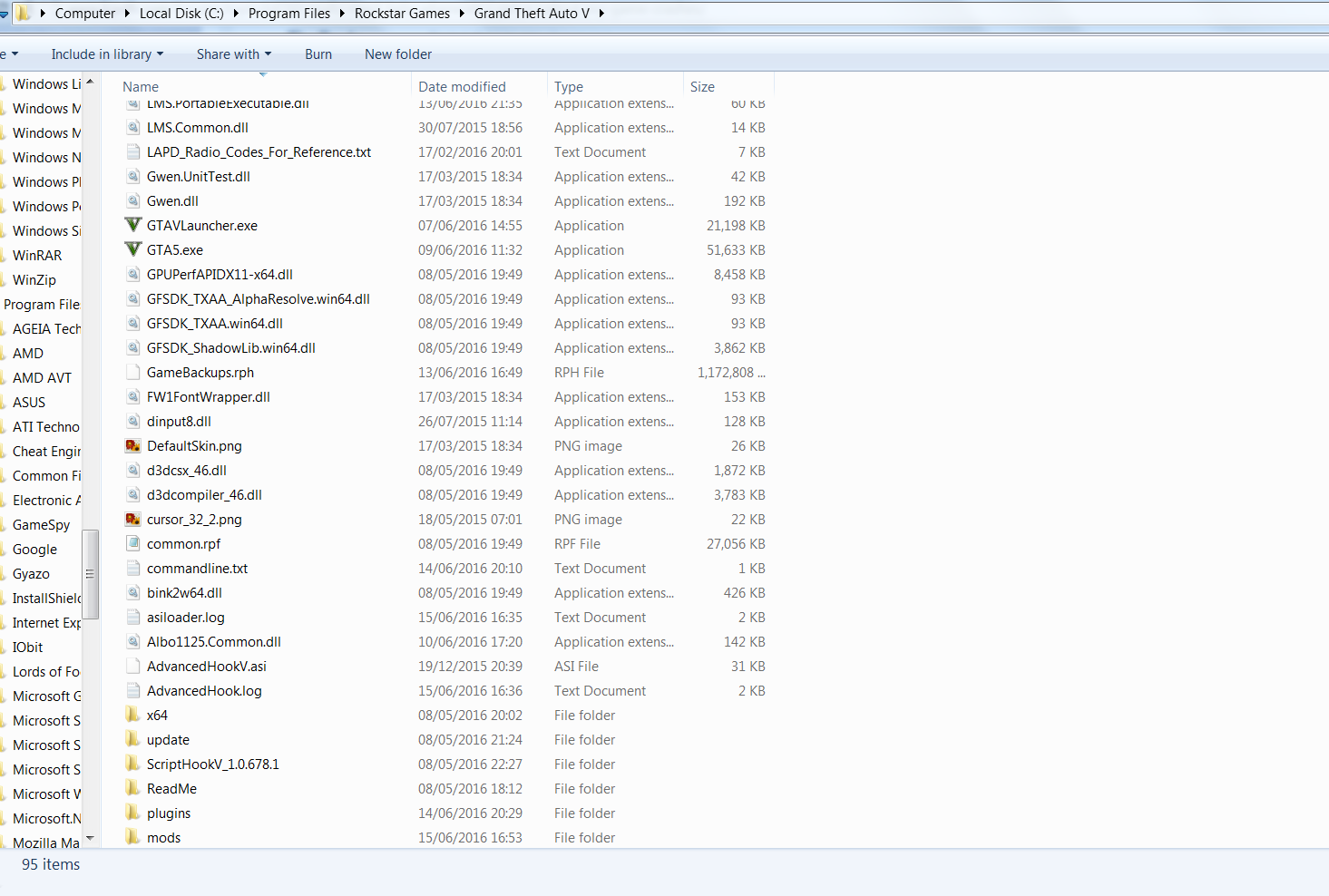Click the GTA5.exe application icon
Image resolution: width=1329 pixels, height=896 pixels.
pos(133,249)
